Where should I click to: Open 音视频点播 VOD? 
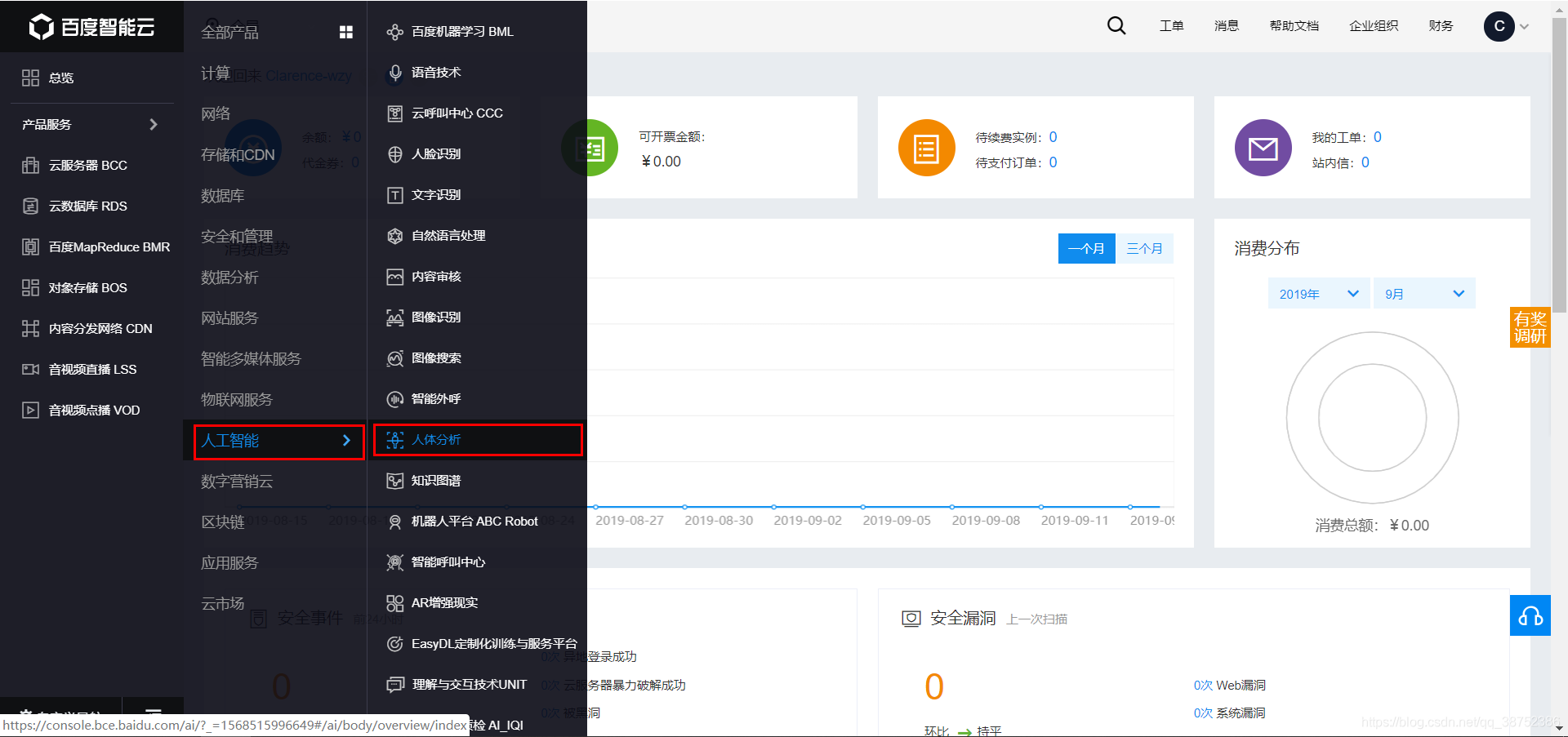82,410
